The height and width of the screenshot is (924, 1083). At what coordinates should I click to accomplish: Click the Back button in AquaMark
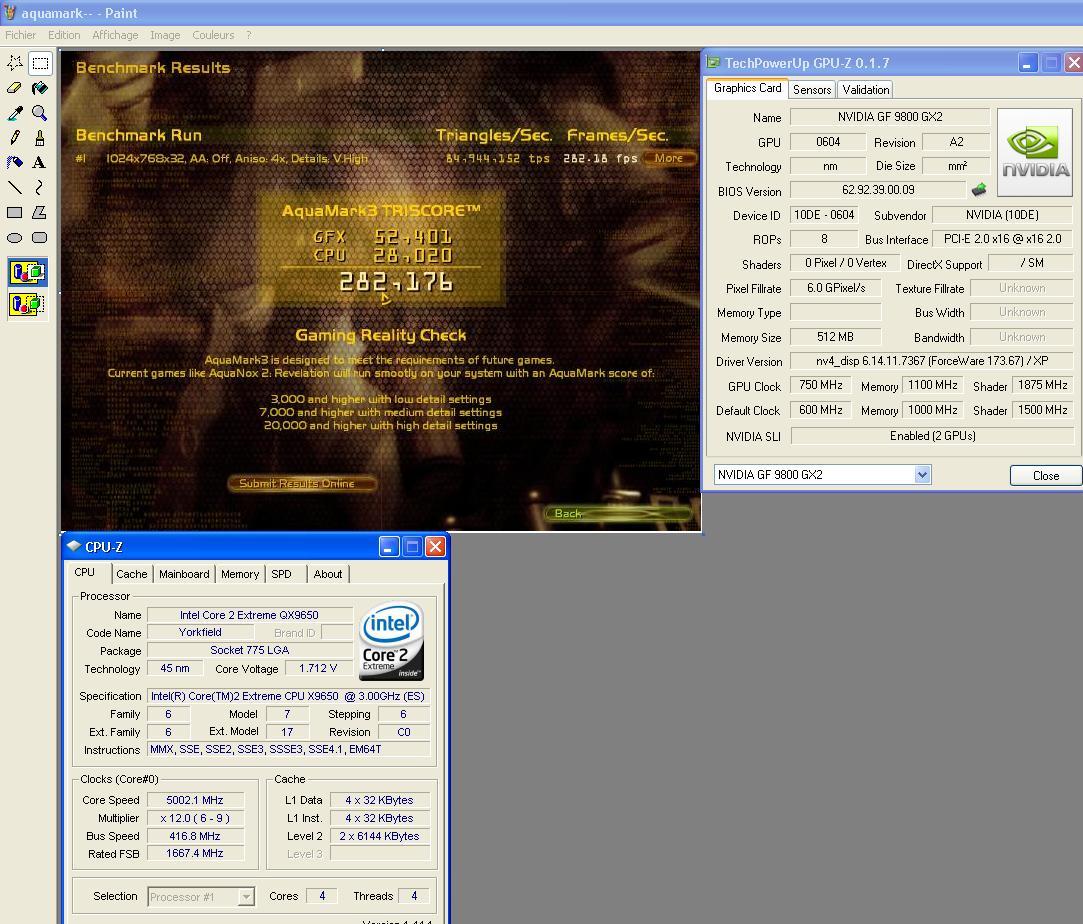point(617,513)
